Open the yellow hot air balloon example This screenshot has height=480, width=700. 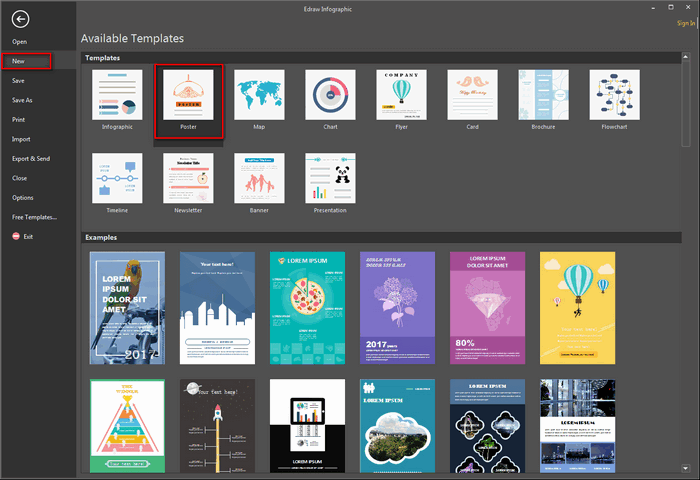[577, 308]
